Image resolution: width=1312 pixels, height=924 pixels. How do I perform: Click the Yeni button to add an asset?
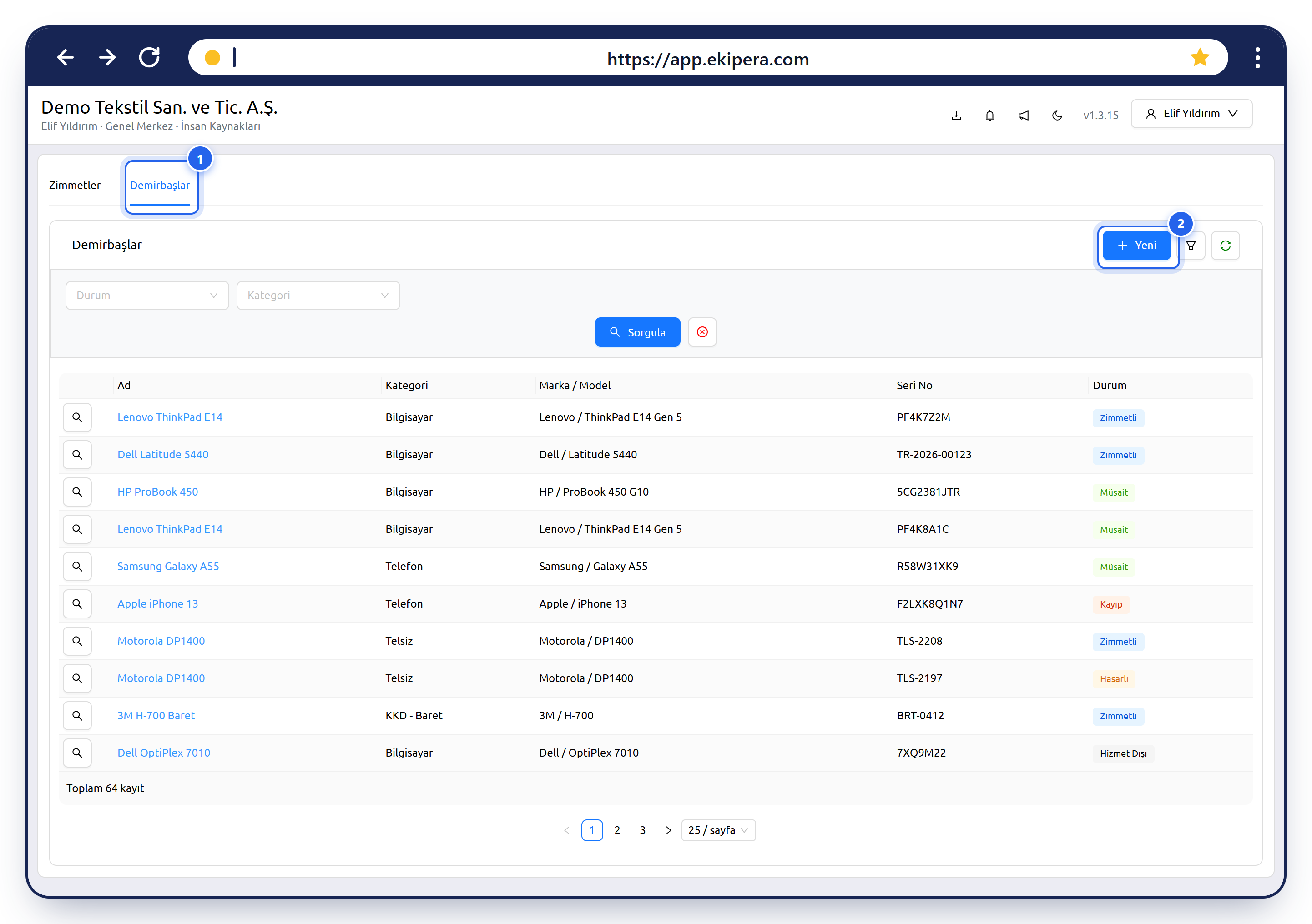[1136, 246]
